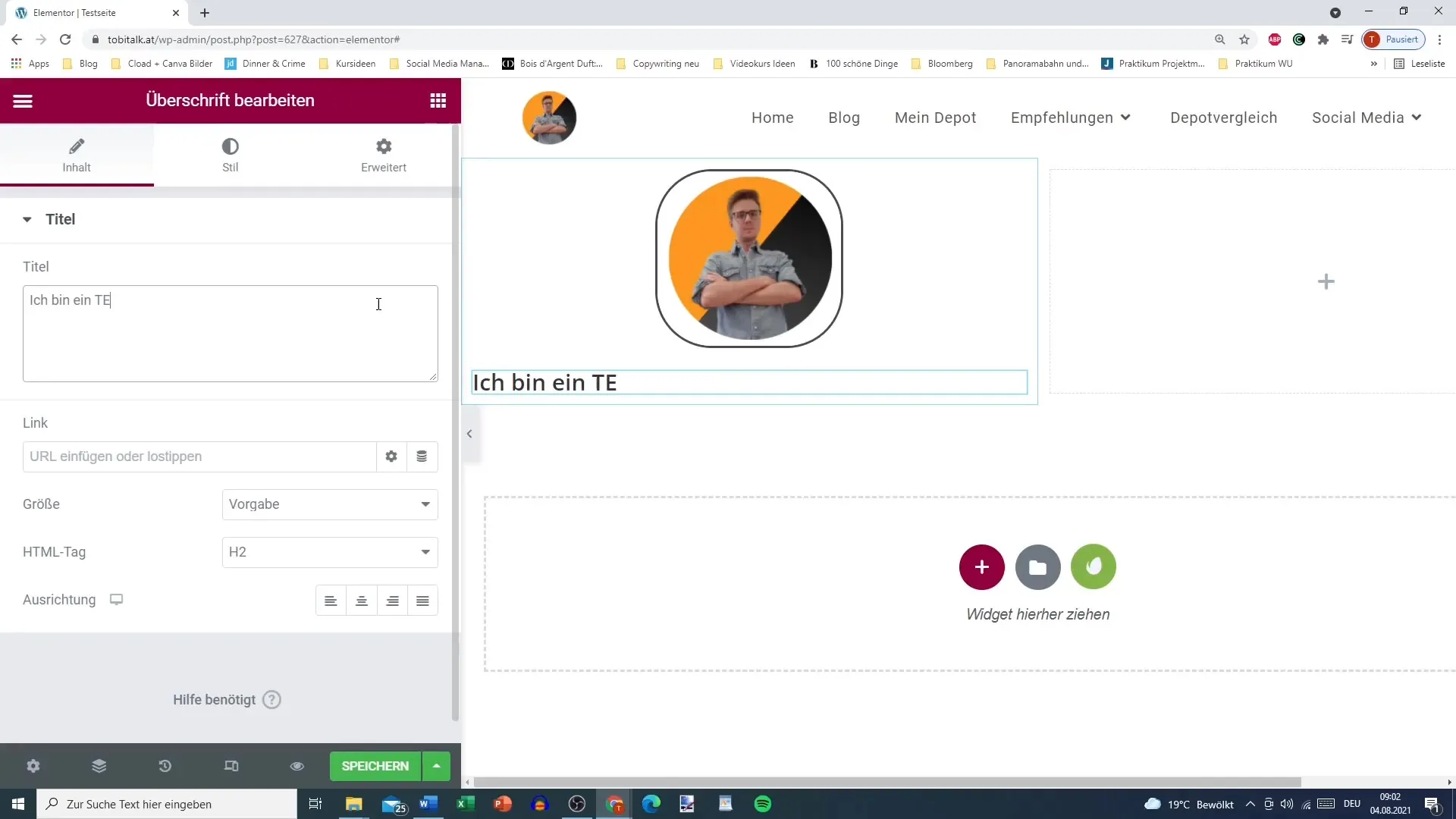Screen dimensions: 1456x819
Task: Open browser zoom magnifier icon
Action: 1219,39
